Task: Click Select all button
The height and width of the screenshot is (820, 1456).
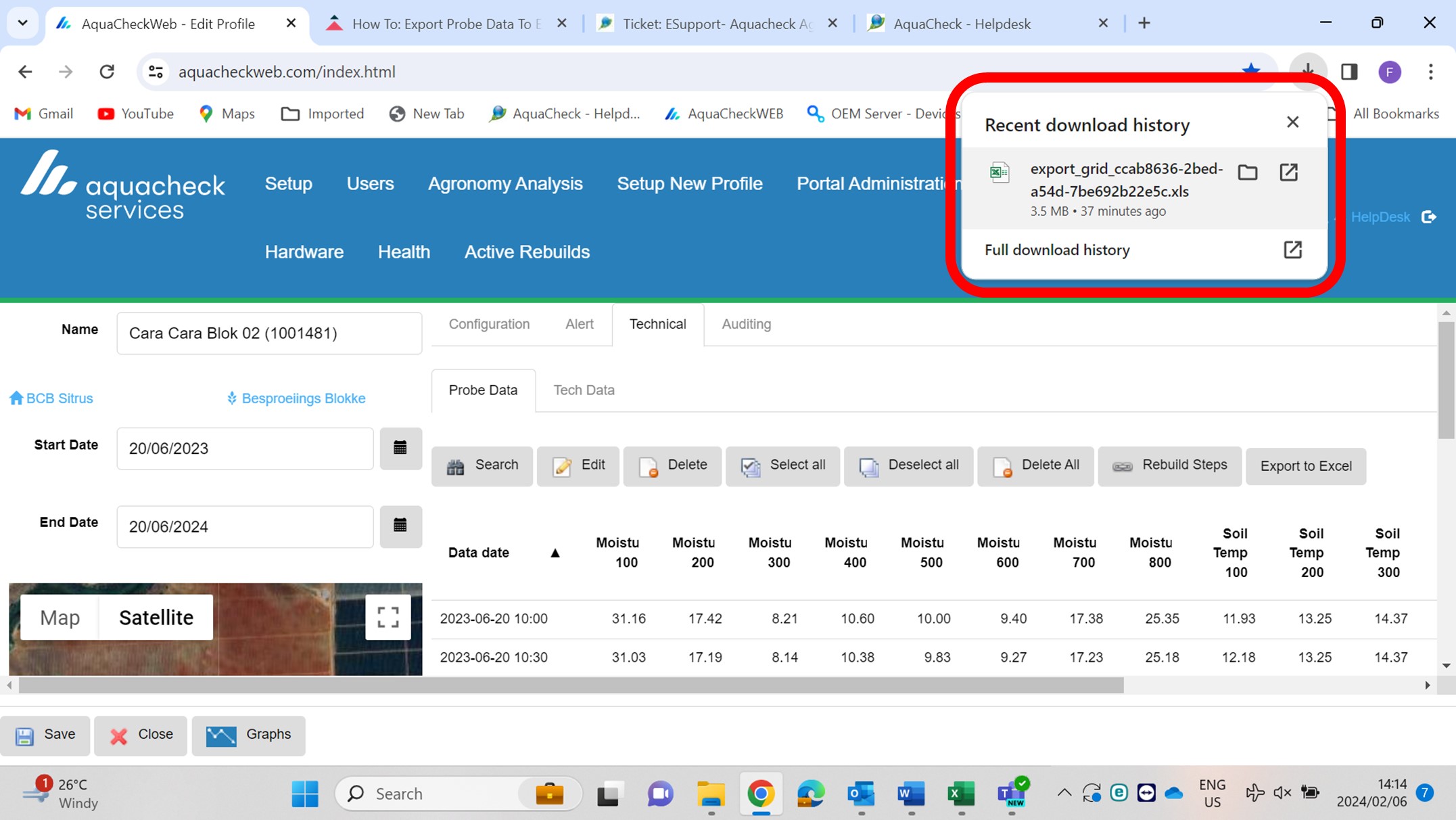Action: [x=782, y=466]
